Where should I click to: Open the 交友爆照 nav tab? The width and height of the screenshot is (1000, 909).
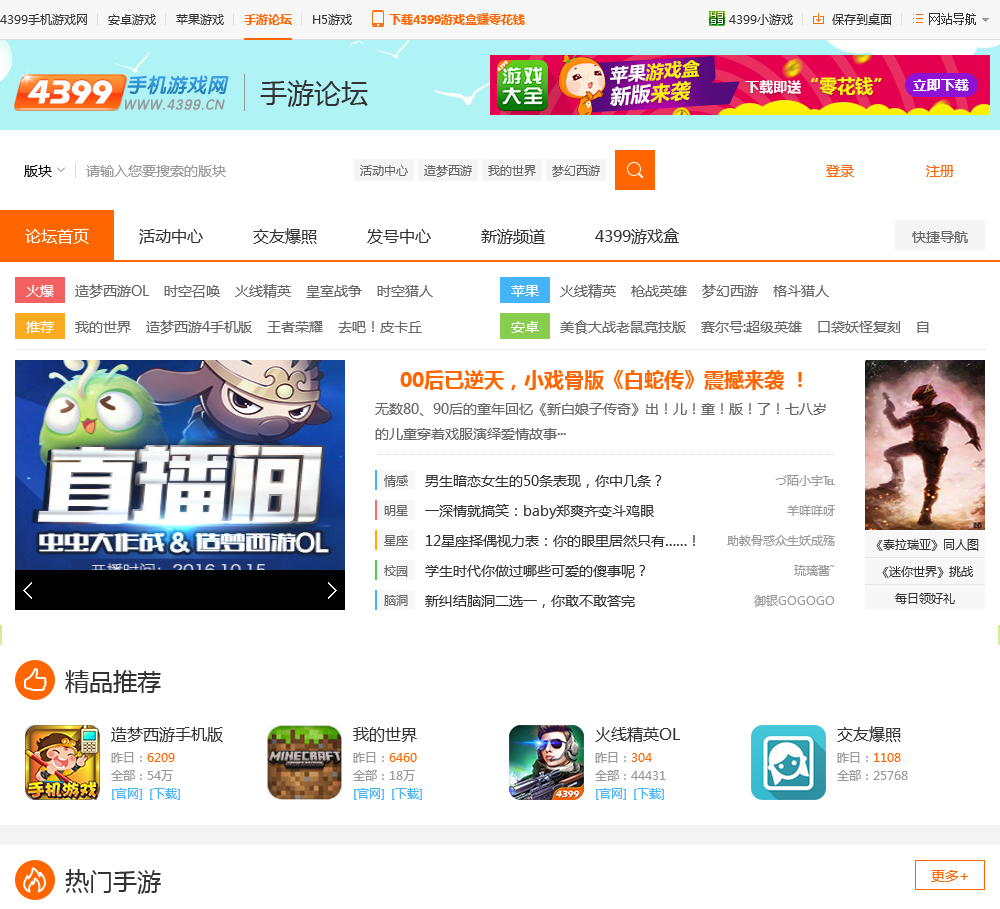point(285,237)
